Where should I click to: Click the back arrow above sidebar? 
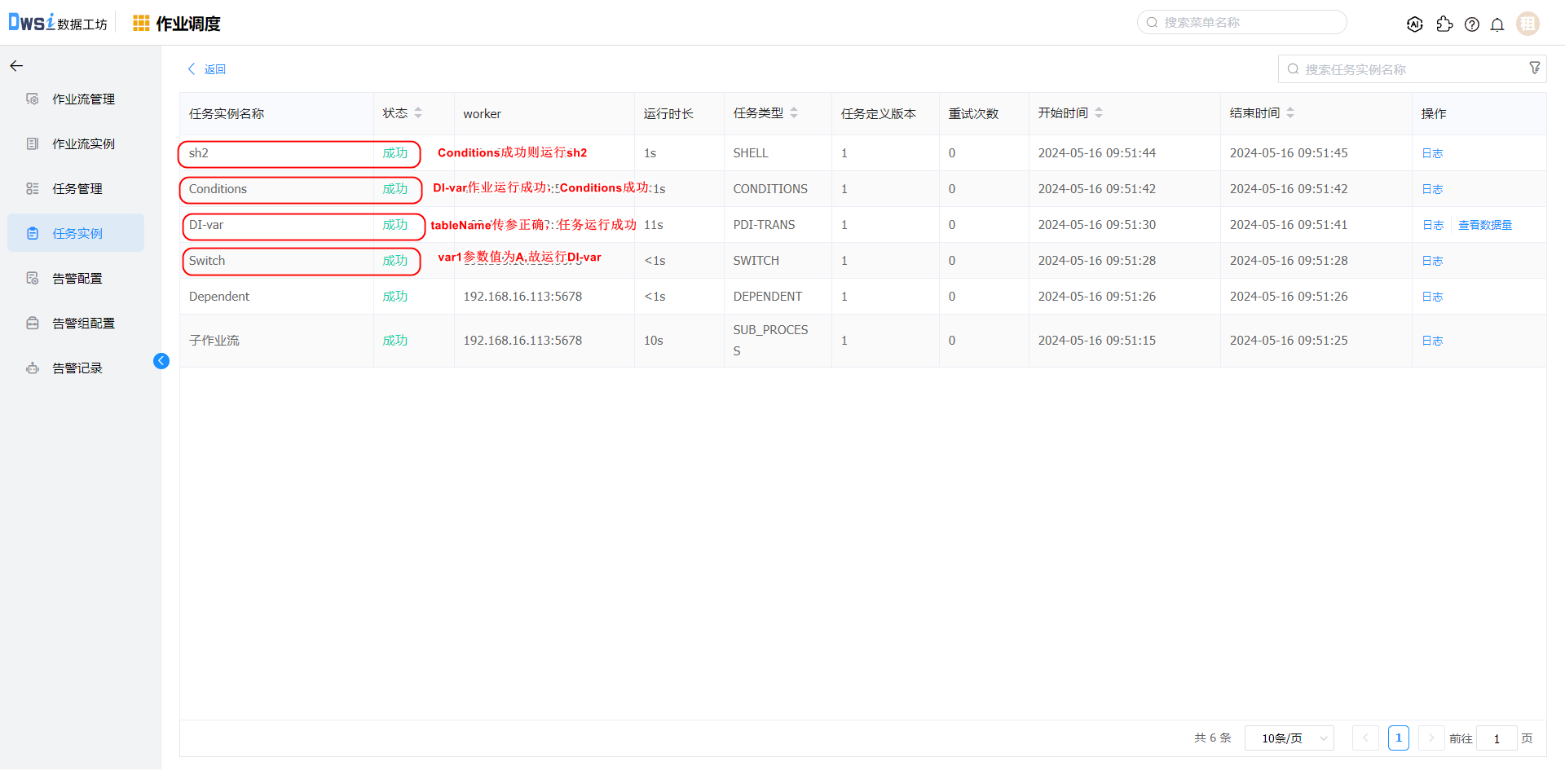coord(16,66)
